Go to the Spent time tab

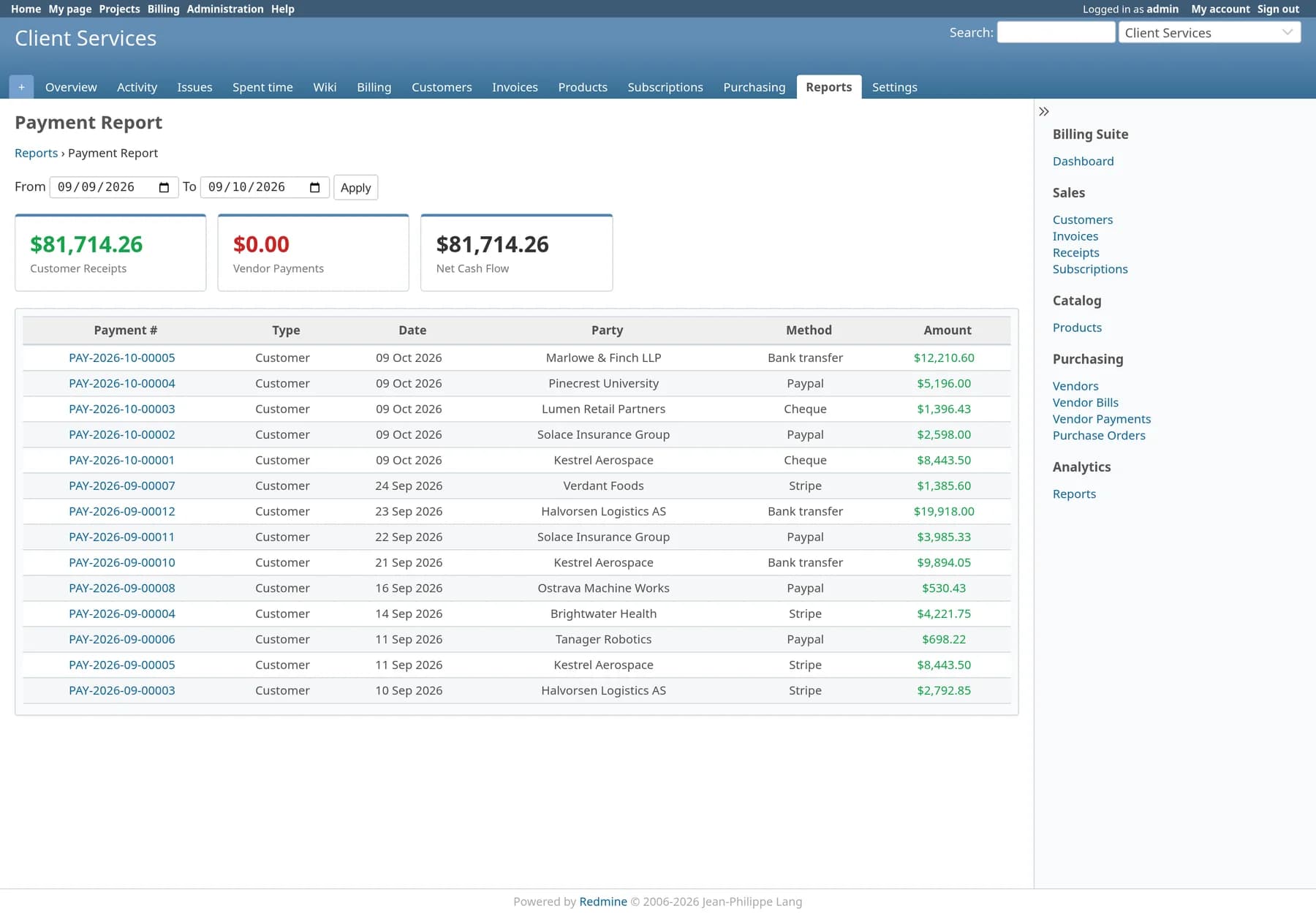[x=262, y=87]
